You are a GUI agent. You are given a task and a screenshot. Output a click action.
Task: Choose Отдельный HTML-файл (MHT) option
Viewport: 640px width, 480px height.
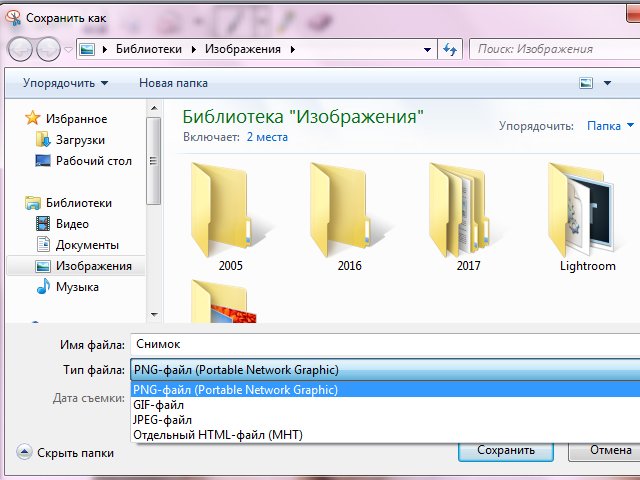385,435
